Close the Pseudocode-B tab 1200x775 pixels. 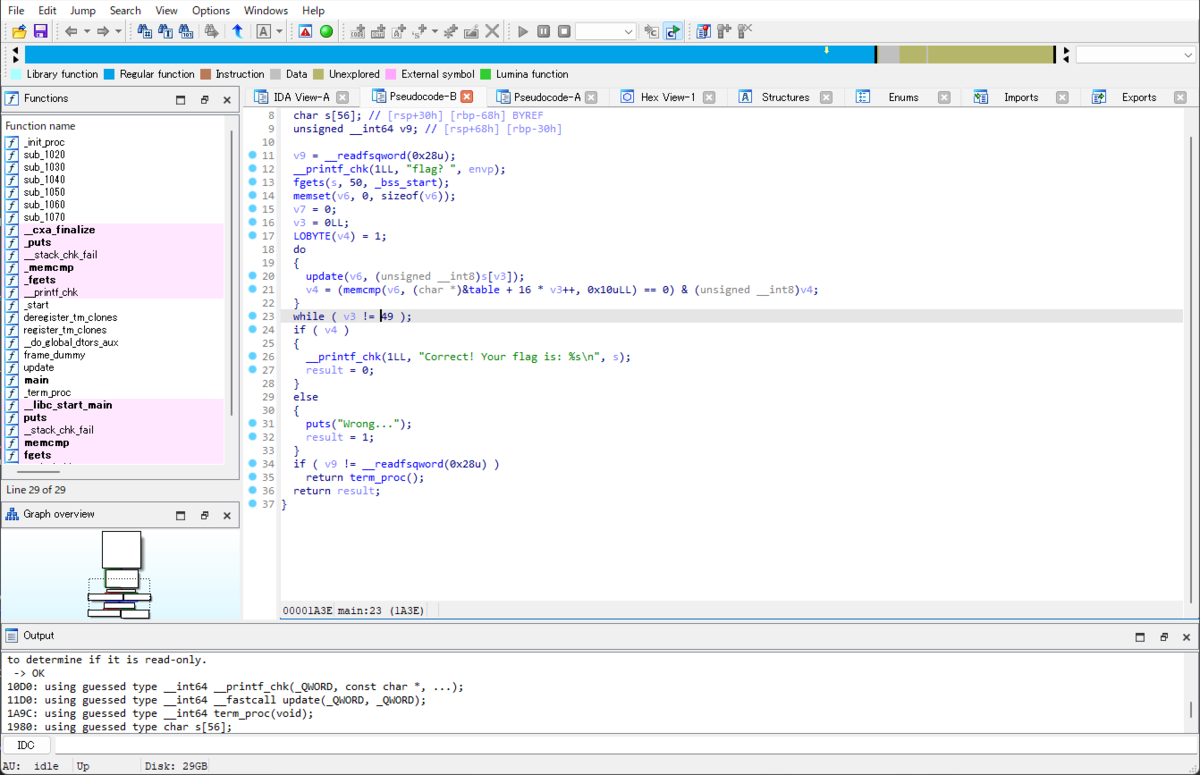(466, 96)
